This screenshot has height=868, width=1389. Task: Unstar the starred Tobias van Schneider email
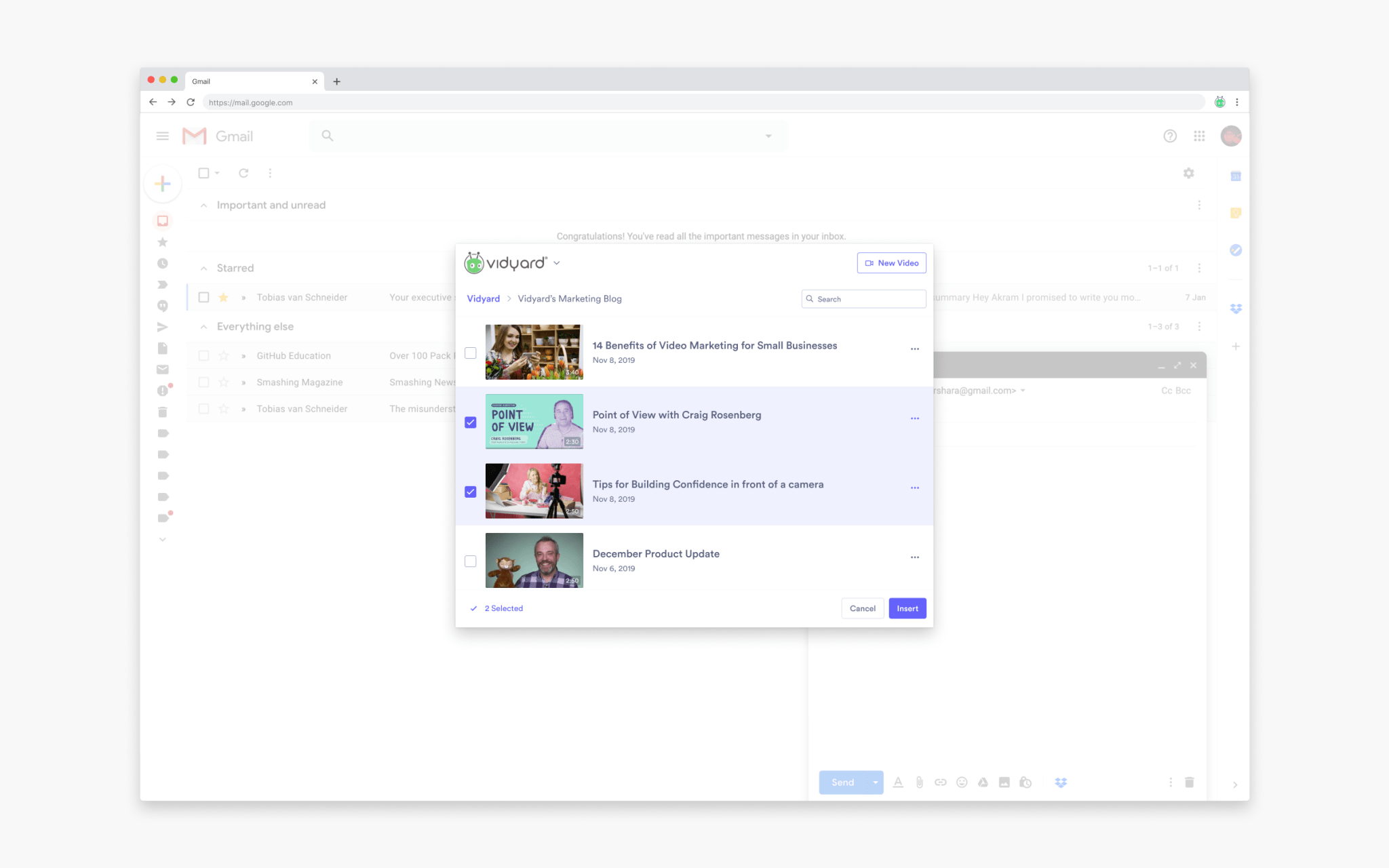pyautogui.click(x=223, y=297)
